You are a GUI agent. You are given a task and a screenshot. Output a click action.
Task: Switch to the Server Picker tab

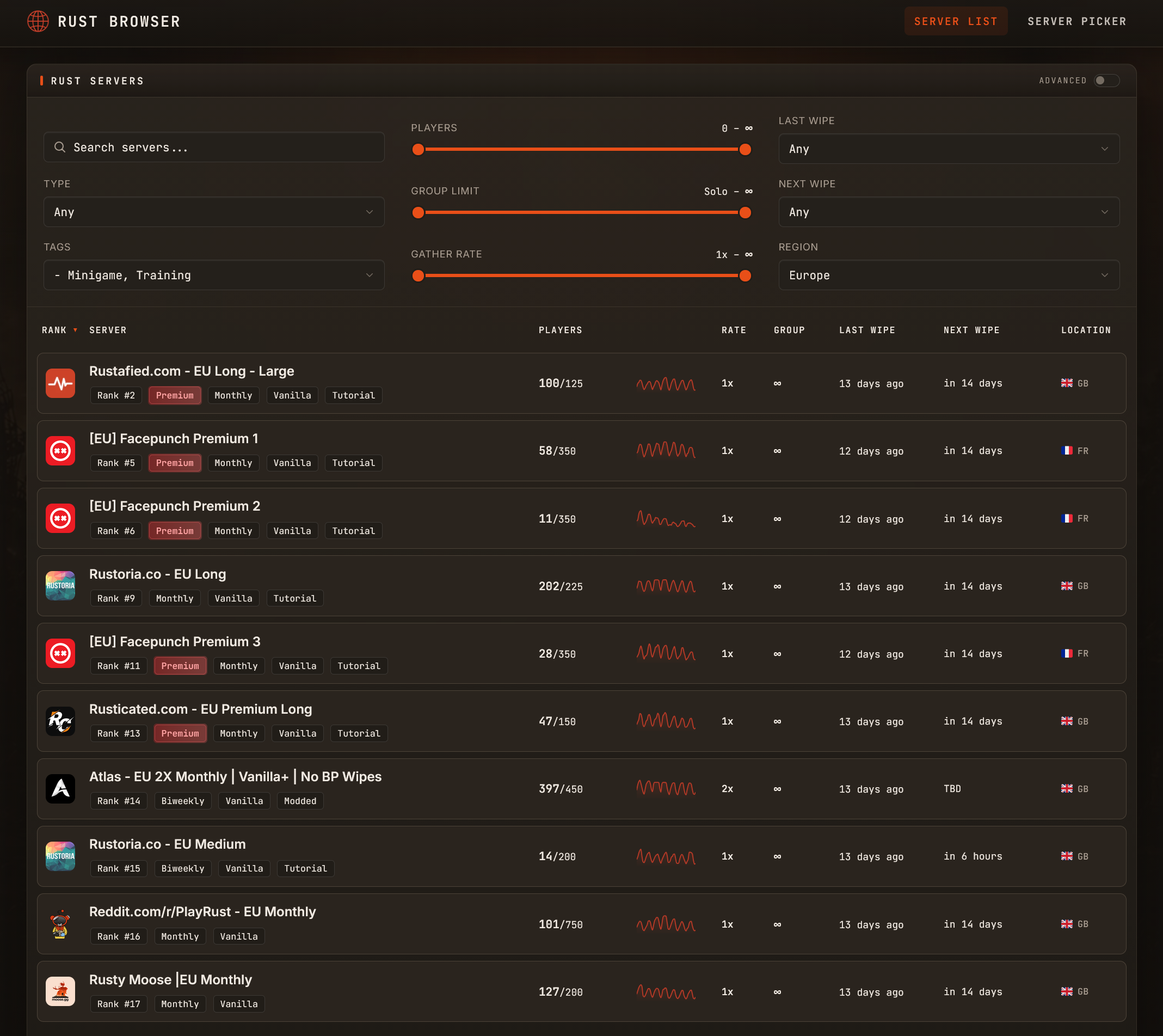pyautogui.click(x=1076, y=22)
